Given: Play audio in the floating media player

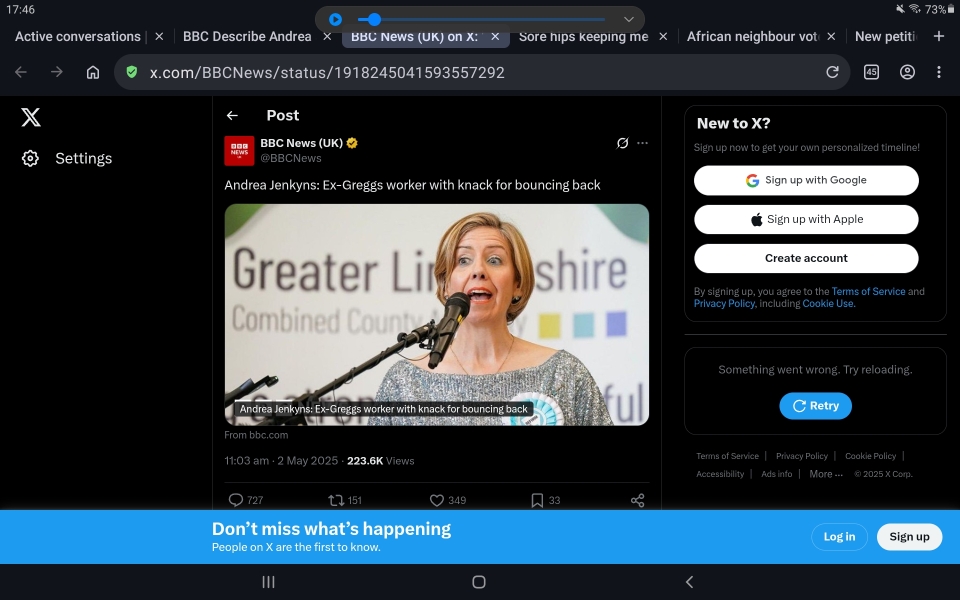Looking at the screenshot, I should 336,20.
